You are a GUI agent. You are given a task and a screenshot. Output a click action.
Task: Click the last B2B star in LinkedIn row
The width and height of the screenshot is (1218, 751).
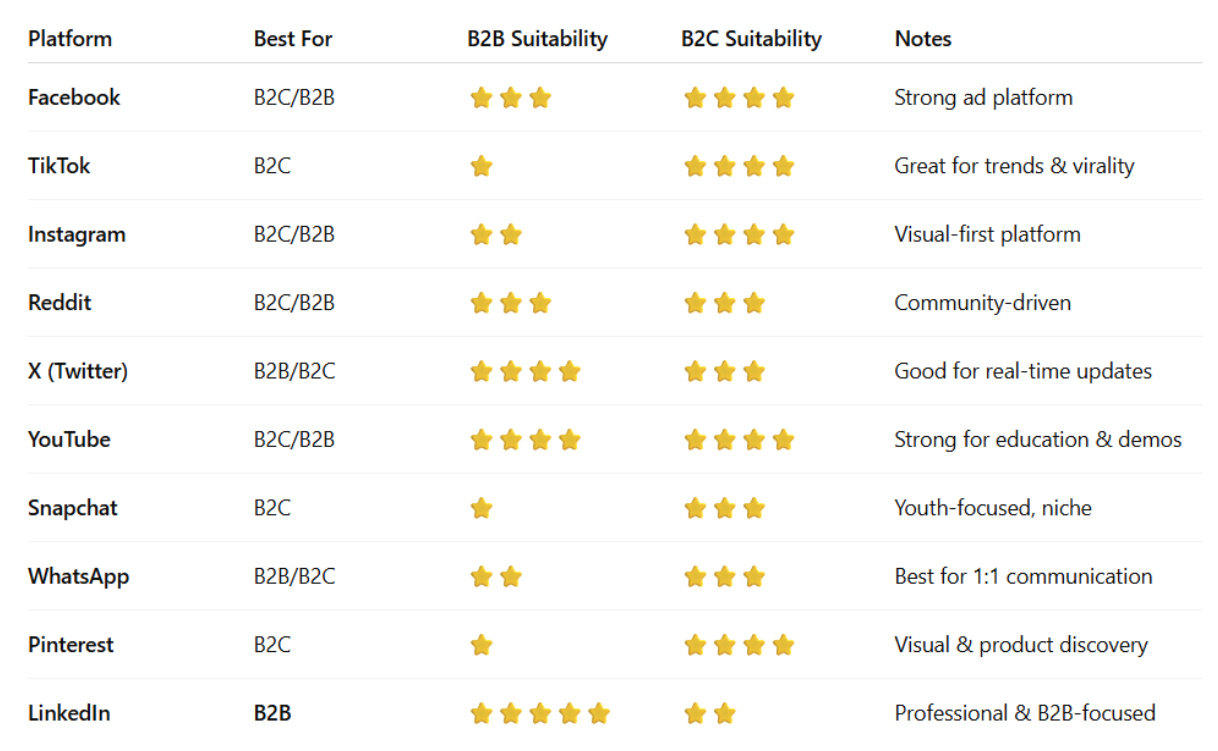(x=599, y=714)
